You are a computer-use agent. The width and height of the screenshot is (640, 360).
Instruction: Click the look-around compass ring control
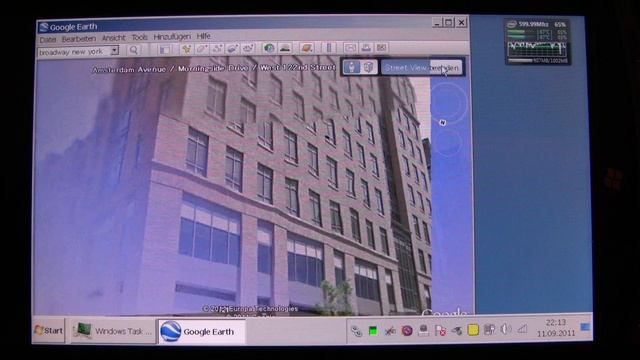448,102
